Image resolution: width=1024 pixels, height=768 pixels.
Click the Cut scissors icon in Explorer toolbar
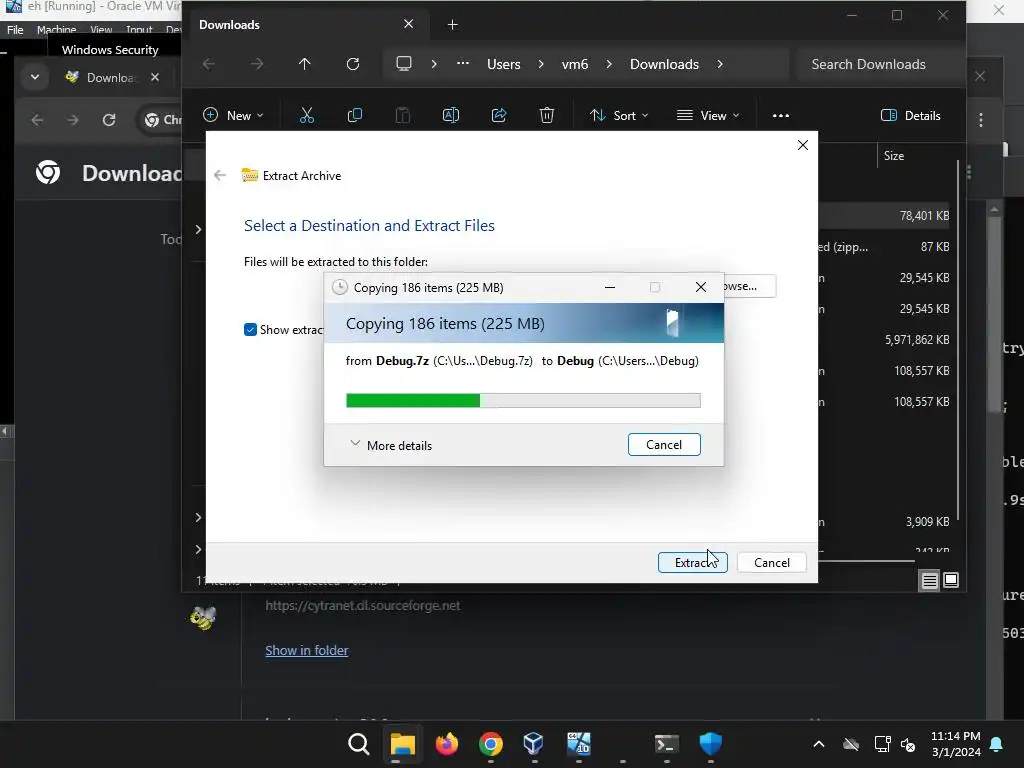click(x=306, y=116)
